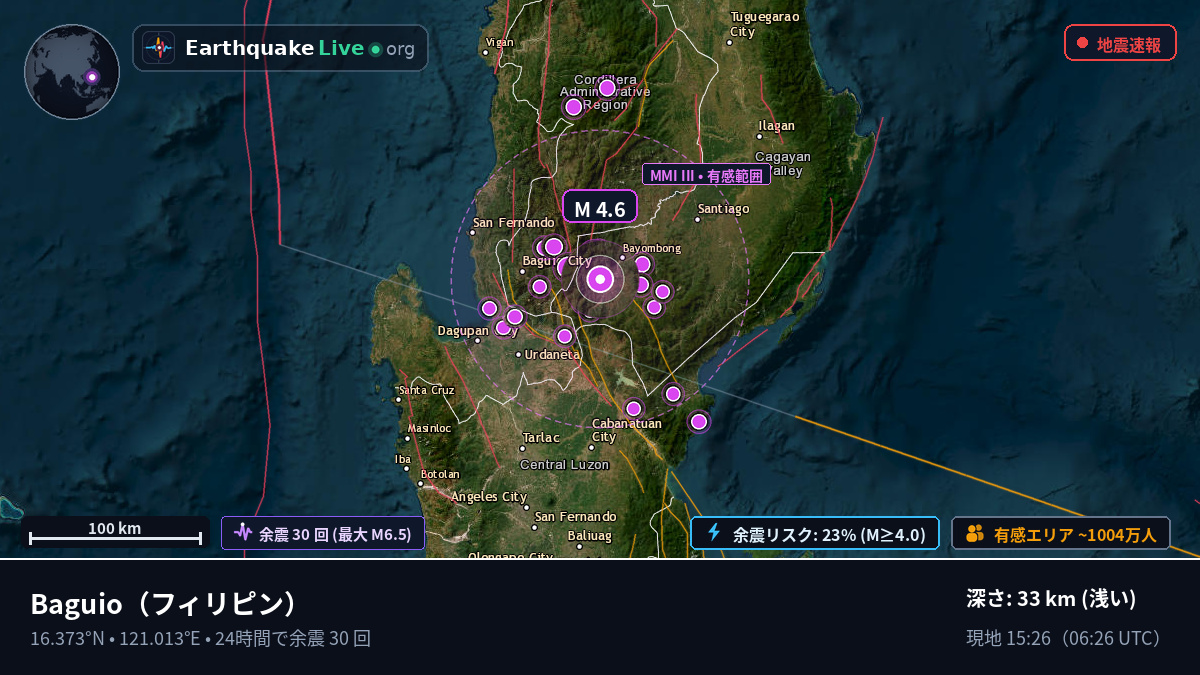This screenshot has width=1200, height=675.
Task: Click the 有感エリア ~1004万人 badge
Action: tap(1061, 533)
